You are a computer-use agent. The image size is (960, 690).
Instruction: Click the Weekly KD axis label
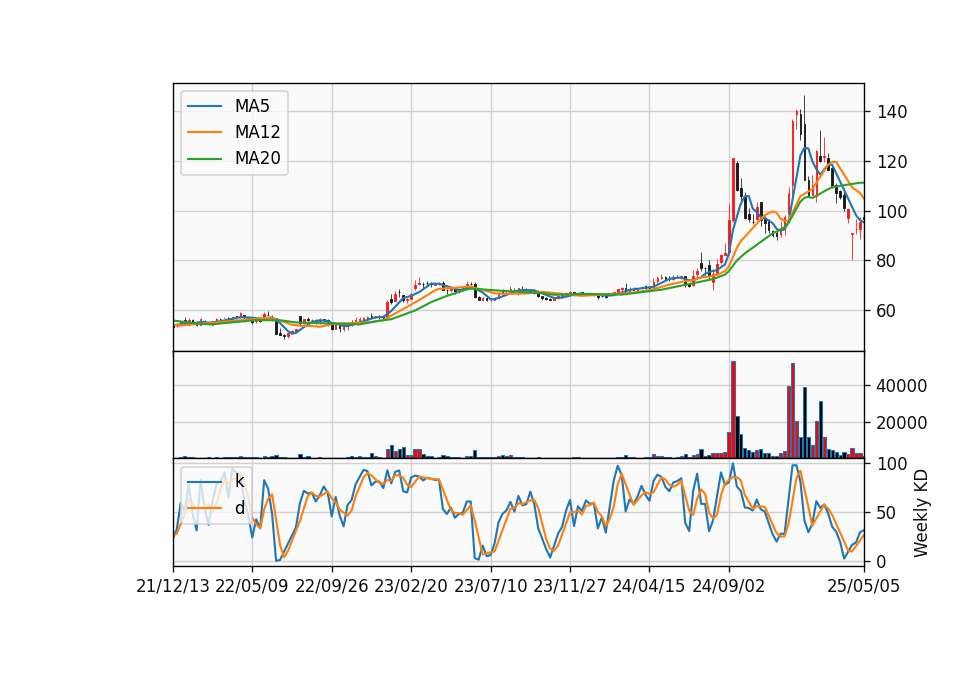click(920, 513)
